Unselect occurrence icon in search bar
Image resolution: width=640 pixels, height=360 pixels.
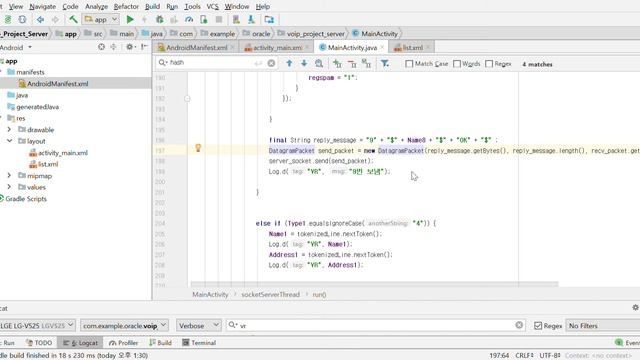point(352,63)
